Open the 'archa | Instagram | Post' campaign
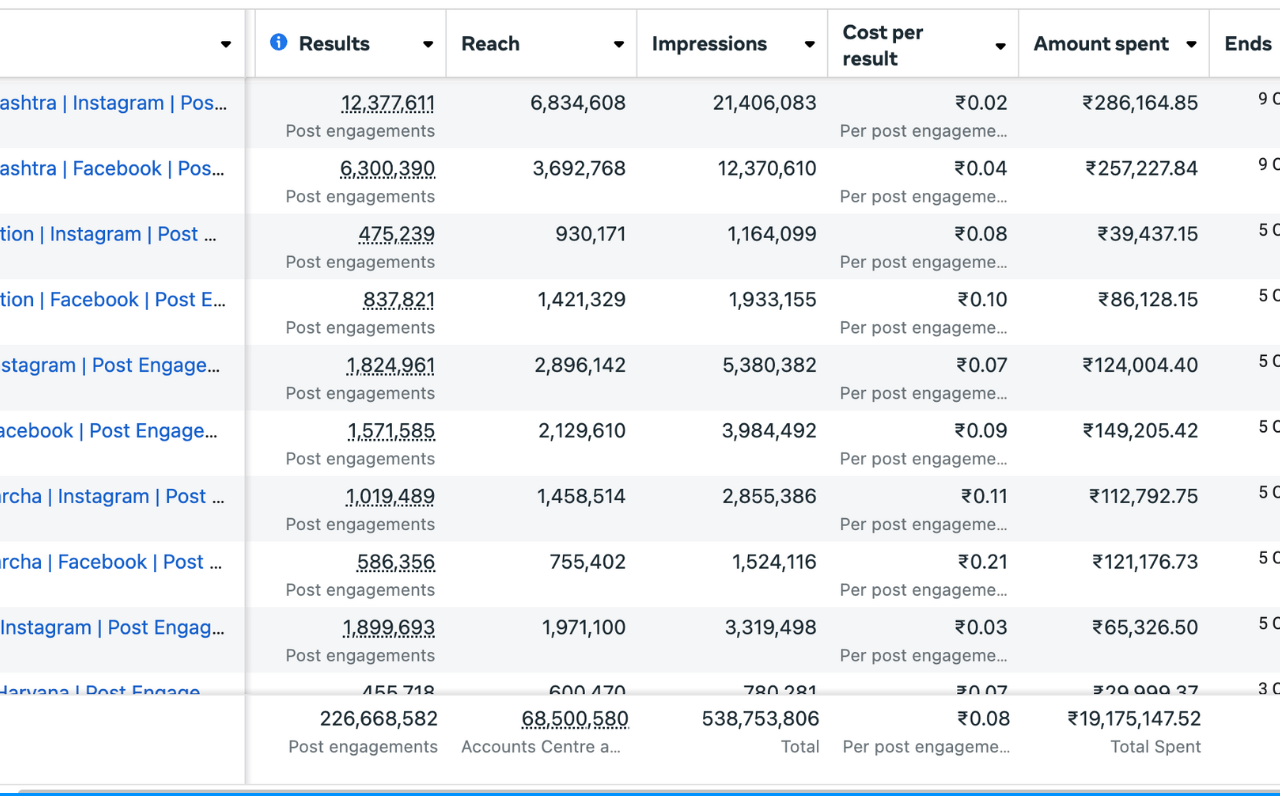The width and height of the screenshot is (1280, 796). point(112,496)
